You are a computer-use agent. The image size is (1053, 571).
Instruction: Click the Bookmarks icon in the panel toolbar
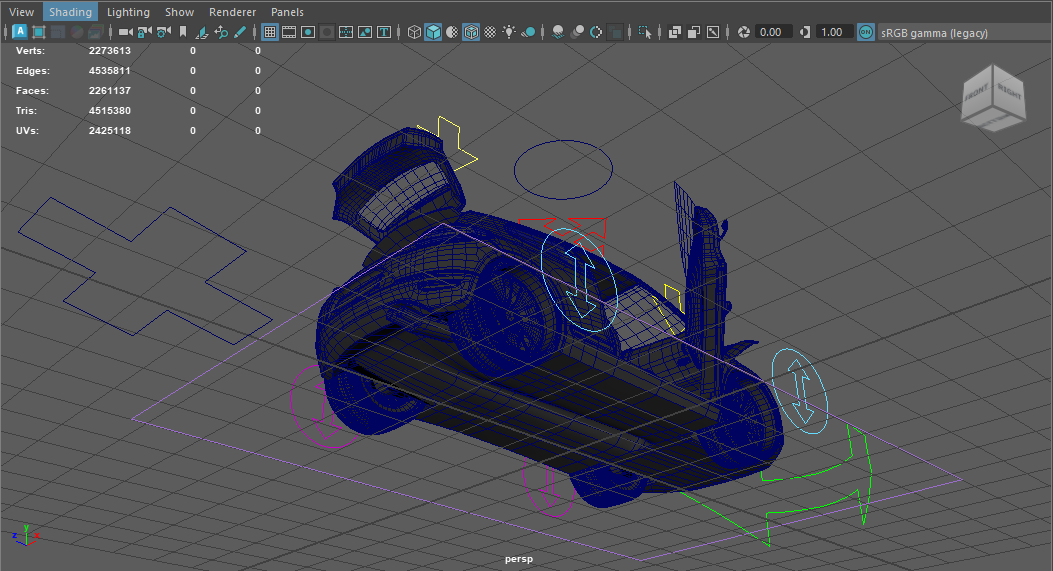click(x=183, y=32)
